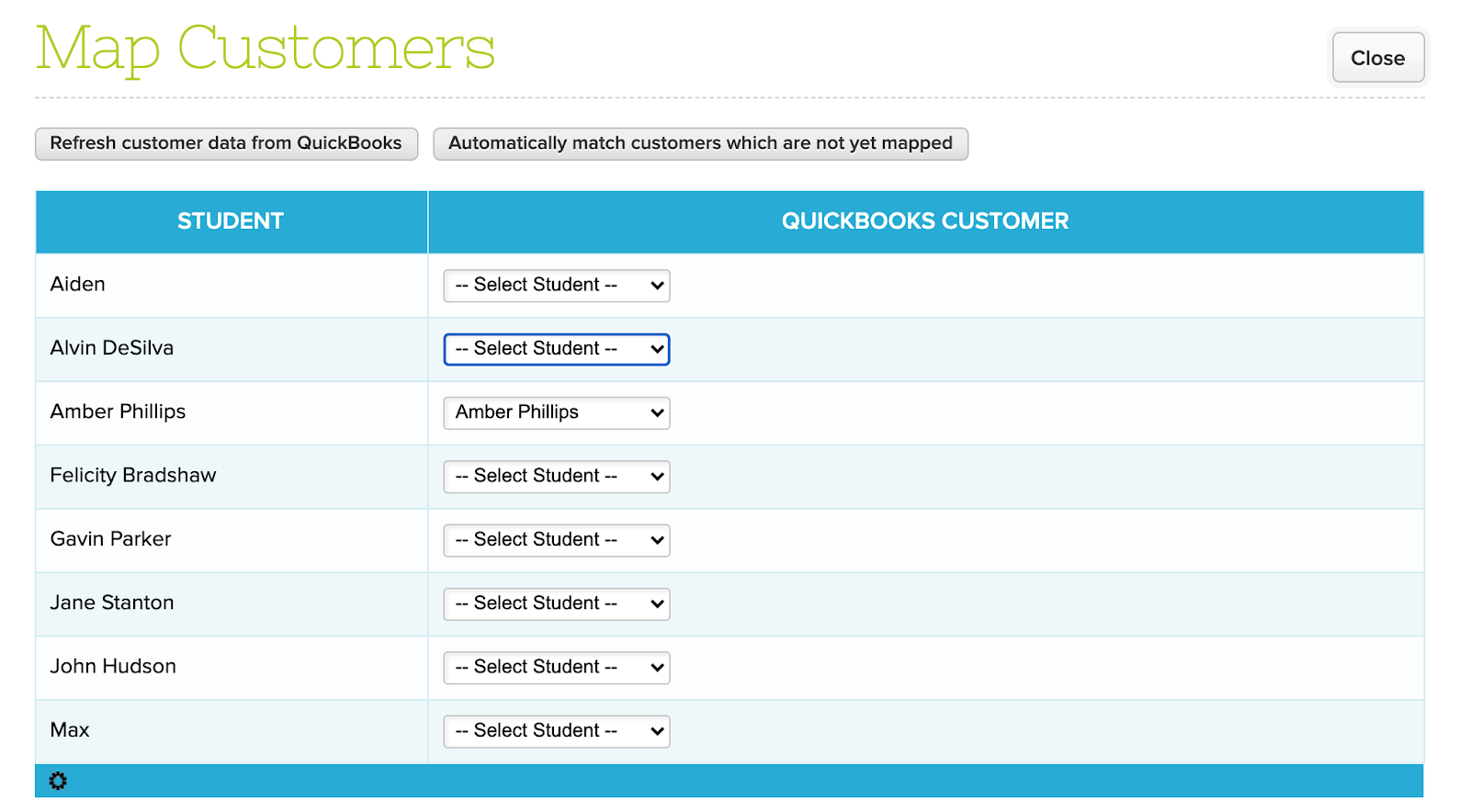Select the student name Alvin DeSilva
This screenshot has width=1470, height=812.
[112, 348]
